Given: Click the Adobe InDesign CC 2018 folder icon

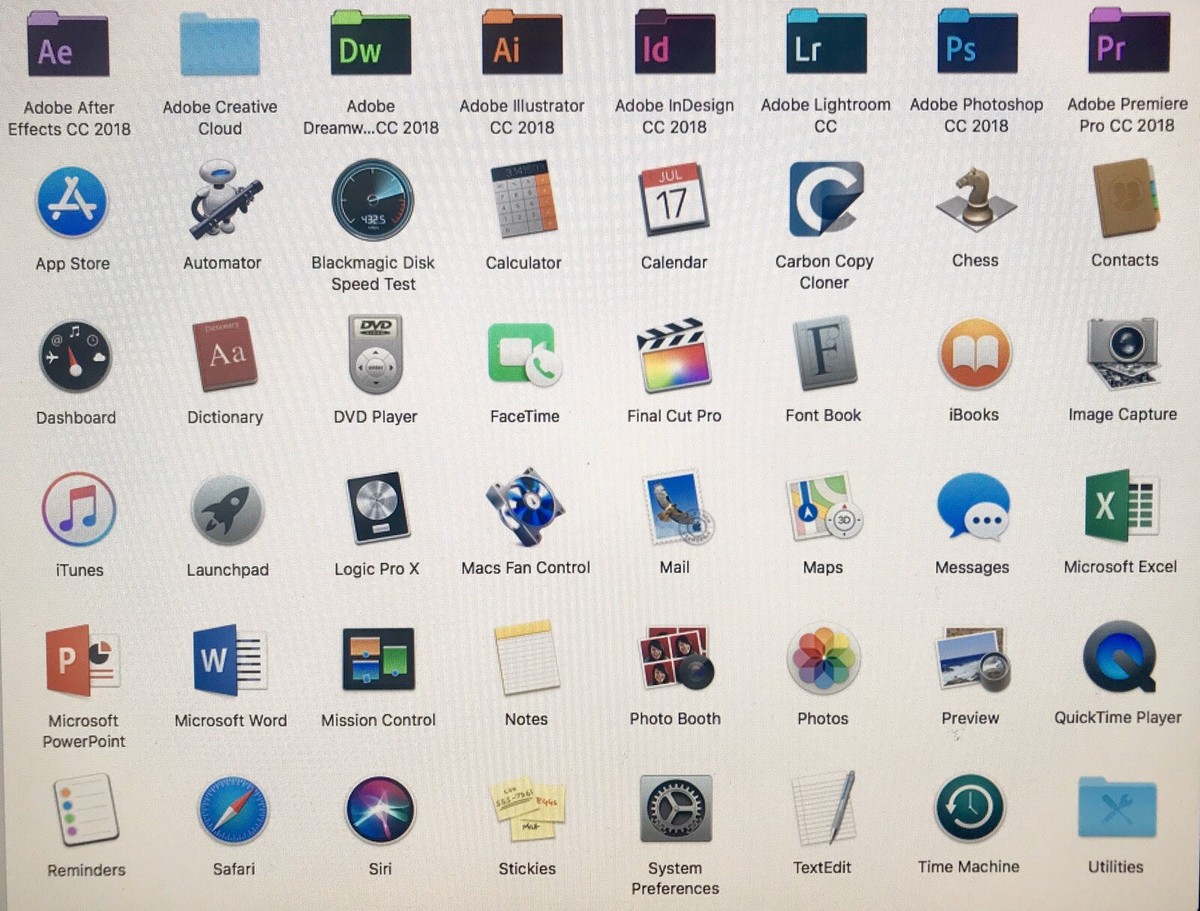Looking at the screenshot, I should [674, 42].
